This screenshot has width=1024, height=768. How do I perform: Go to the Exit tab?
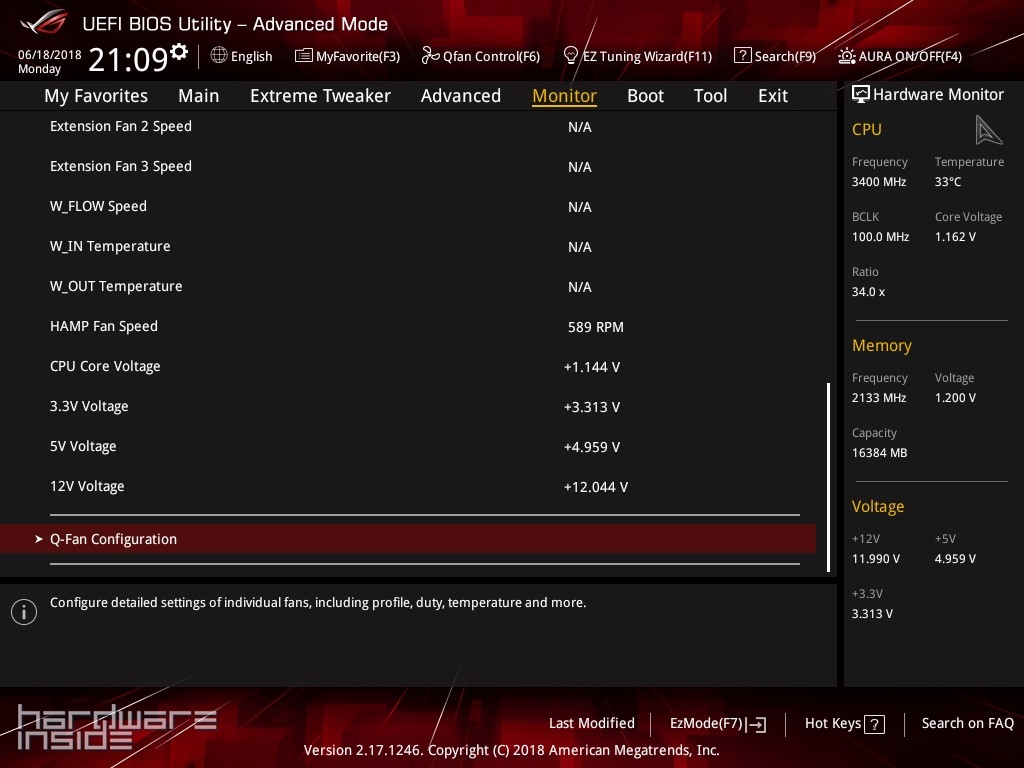pos(773,95)
